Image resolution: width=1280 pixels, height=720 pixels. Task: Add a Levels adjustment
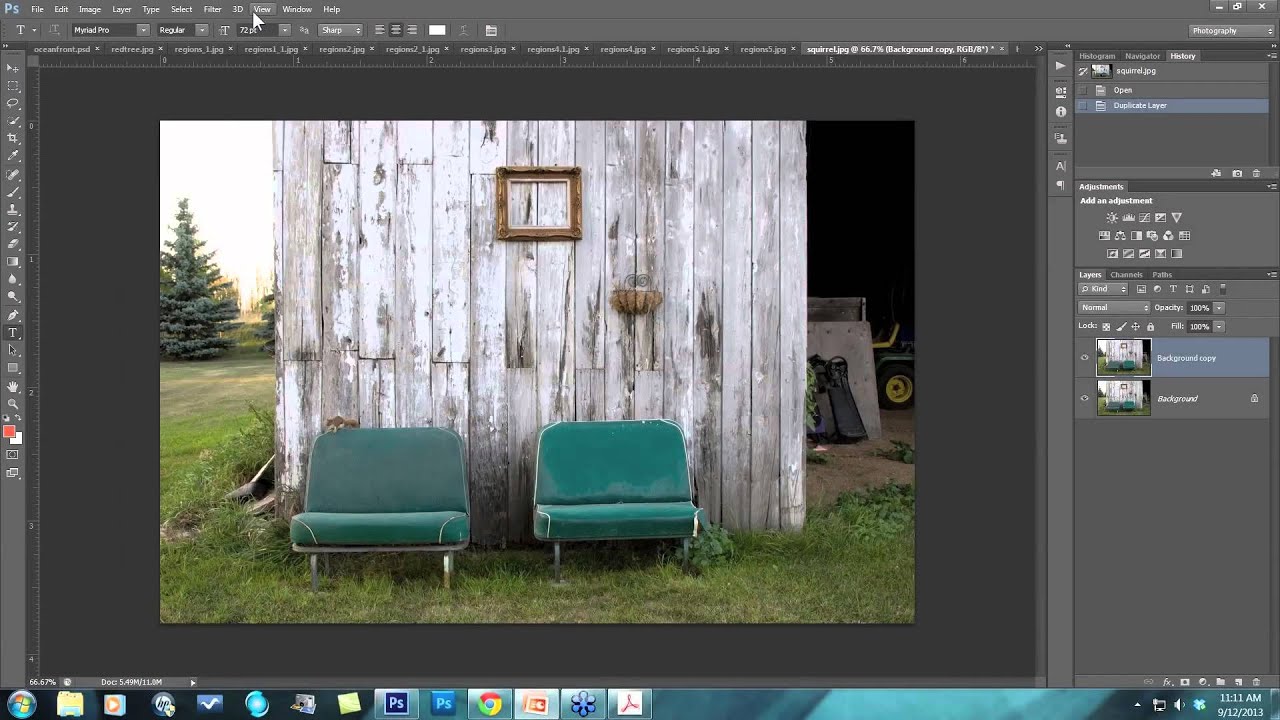[1128, 218]
